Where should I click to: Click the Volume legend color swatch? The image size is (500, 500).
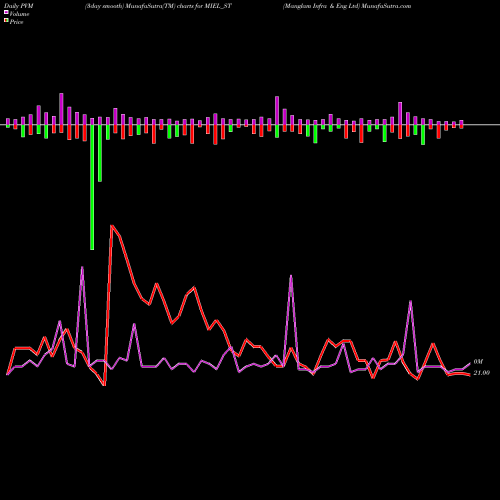tap(6, 13)
